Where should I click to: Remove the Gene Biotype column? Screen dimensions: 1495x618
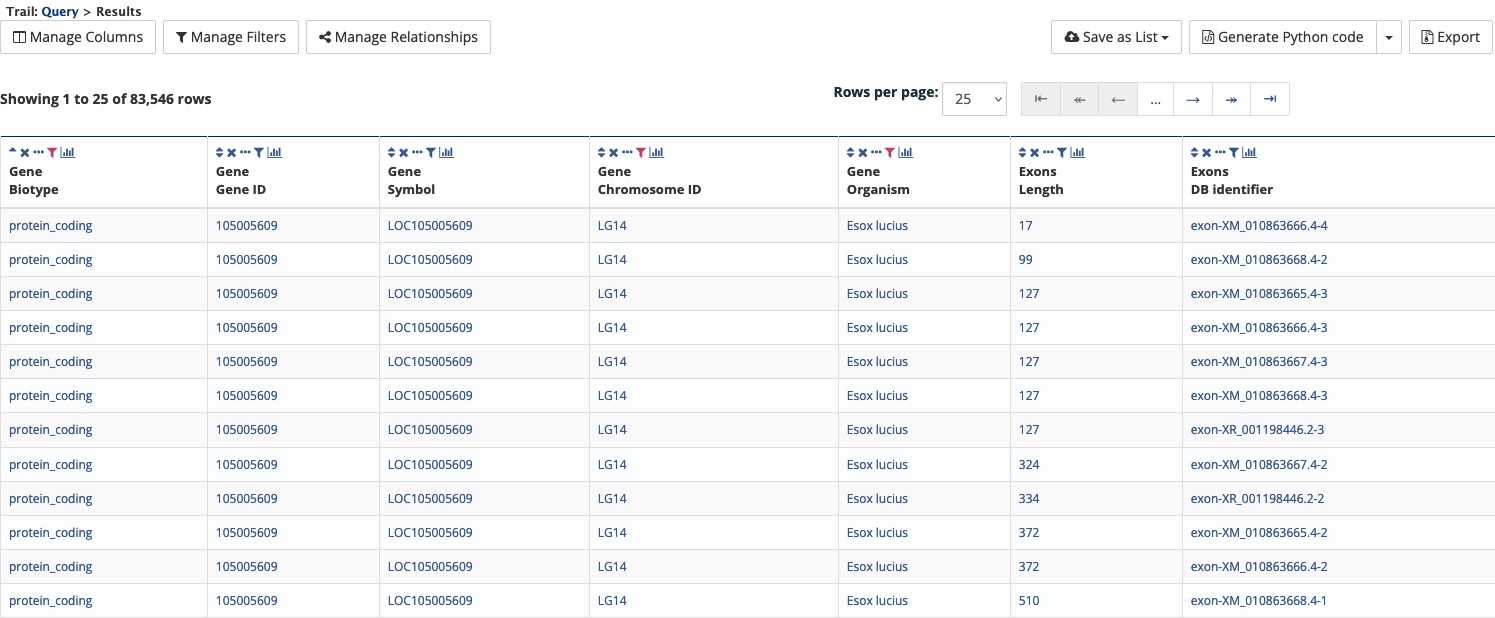click(25, 152)
